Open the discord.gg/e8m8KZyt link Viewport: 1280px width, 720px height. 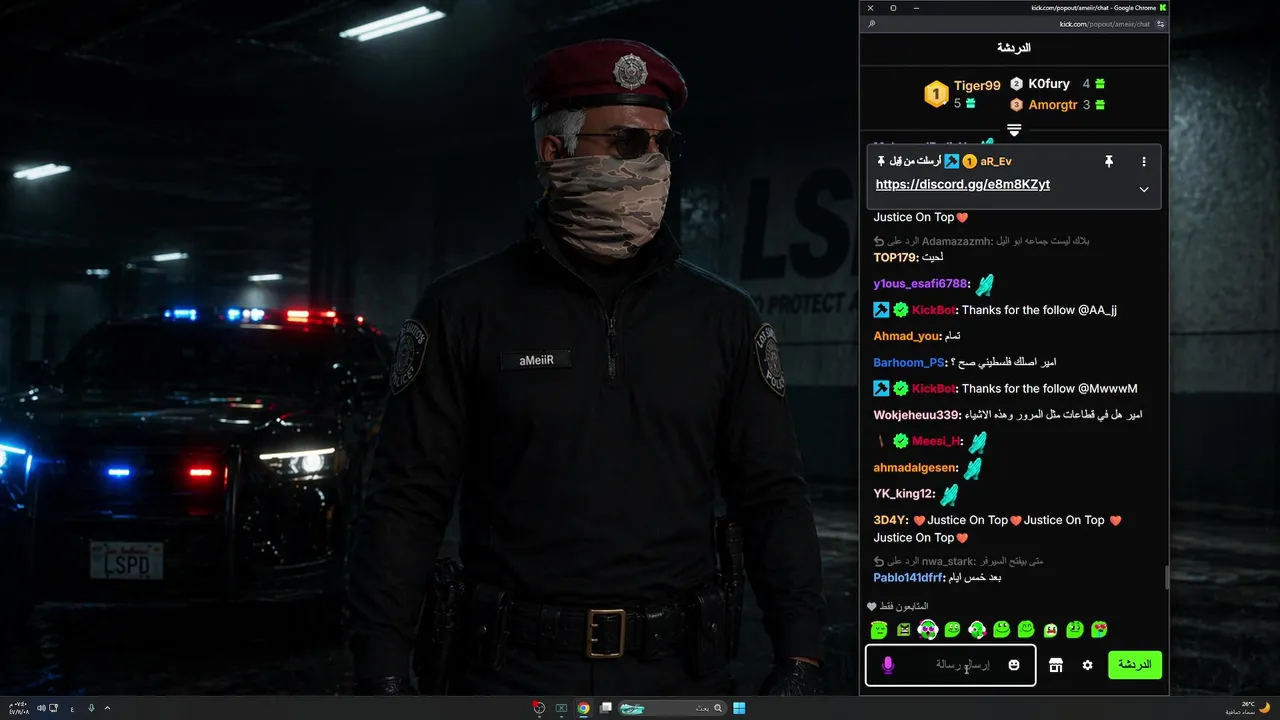(x=963, y=185)
